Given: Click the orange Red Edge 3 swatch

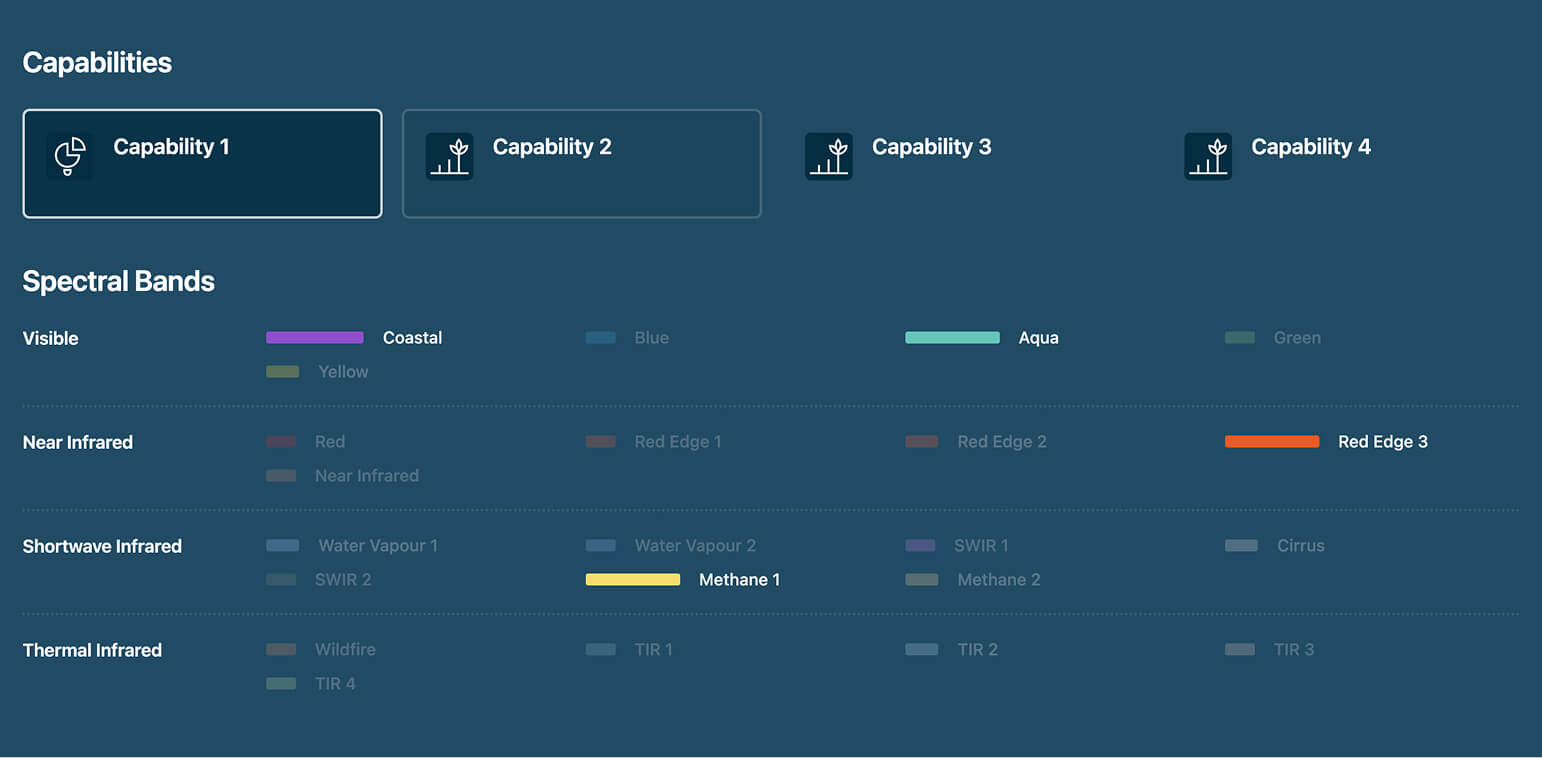Looking at the screenshot, I should tap(1271, 441).
